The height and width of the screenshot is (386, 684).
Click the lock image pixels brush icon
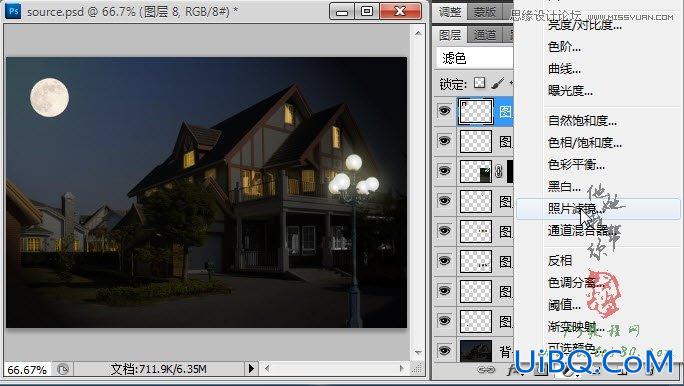(497, 82)
